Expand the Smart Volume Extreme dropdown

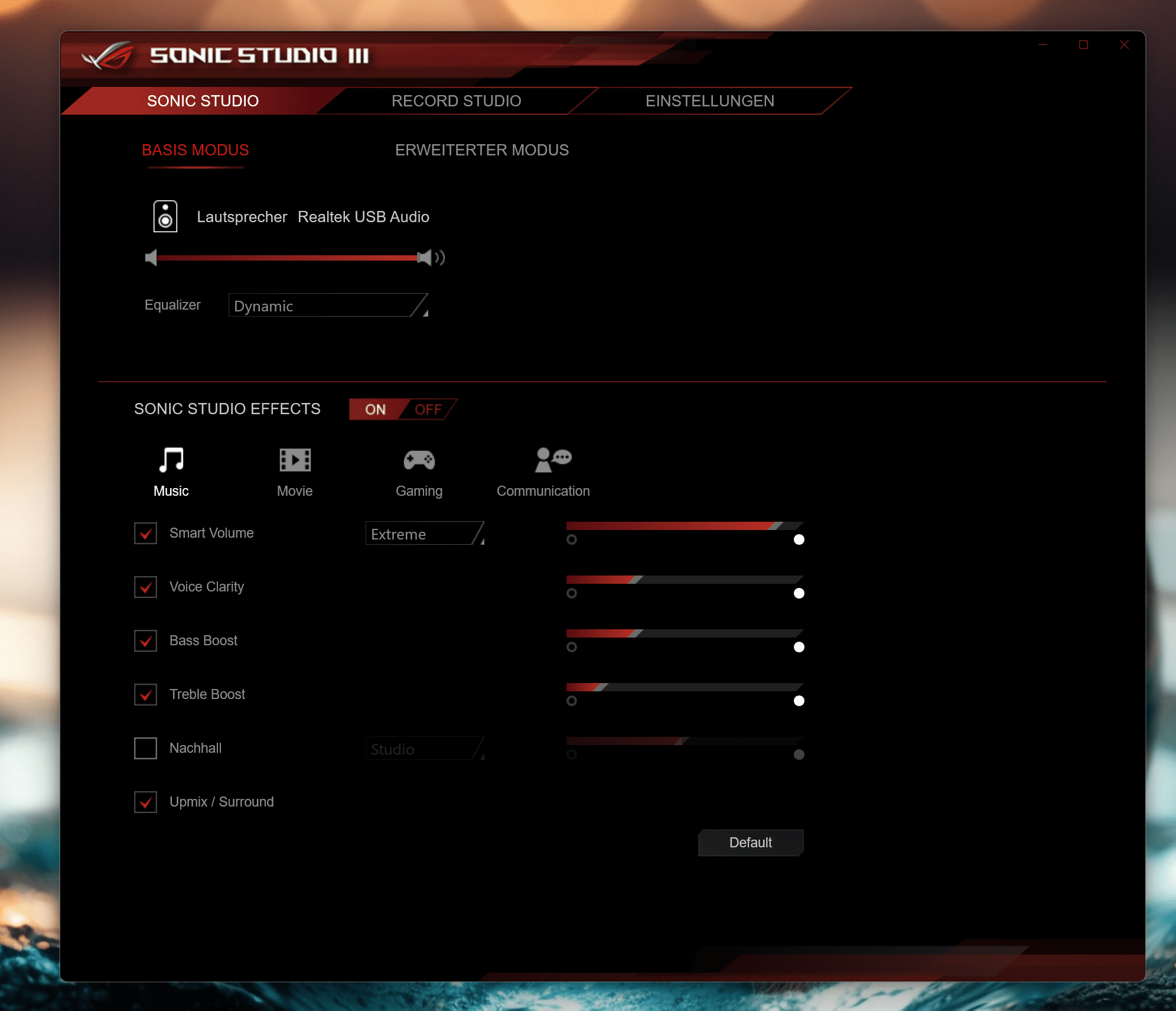[x=425, y=534]
